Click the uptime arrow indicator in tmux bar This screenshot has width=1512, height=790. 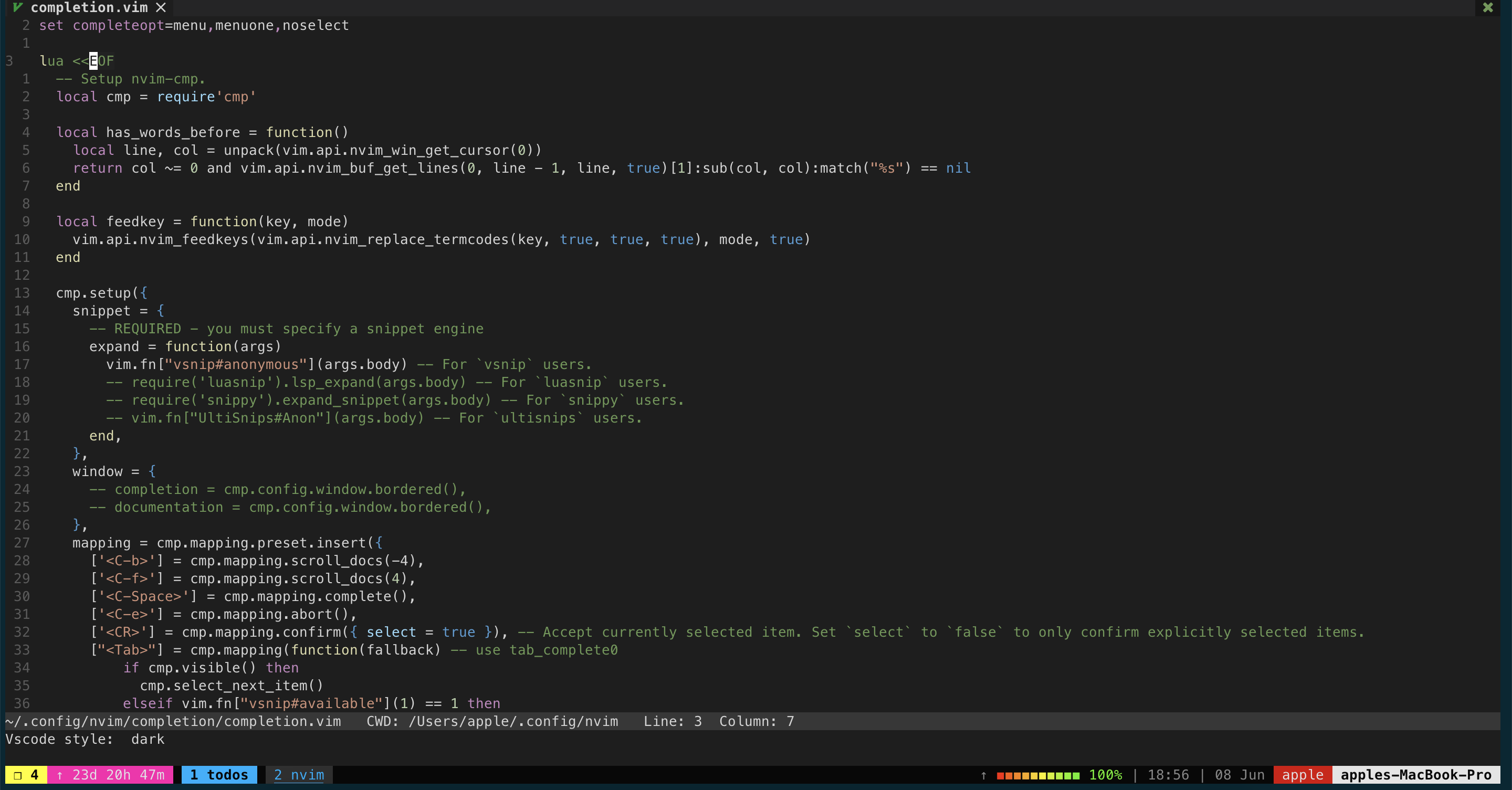point(59,775)
